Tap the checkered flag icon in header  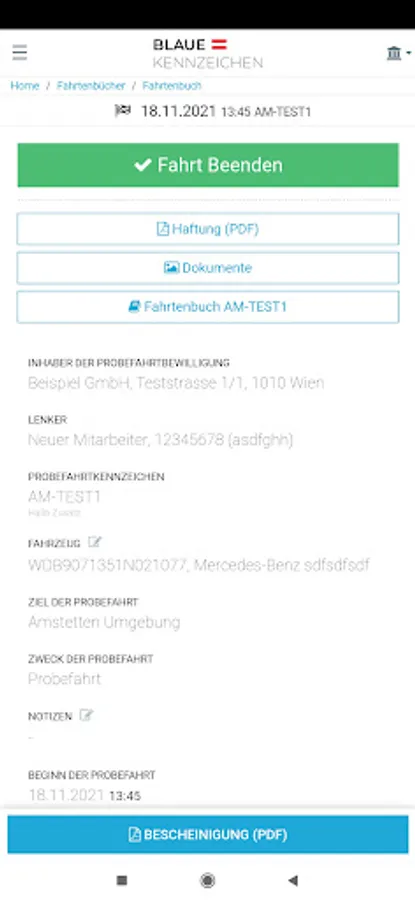click(123, 110)
